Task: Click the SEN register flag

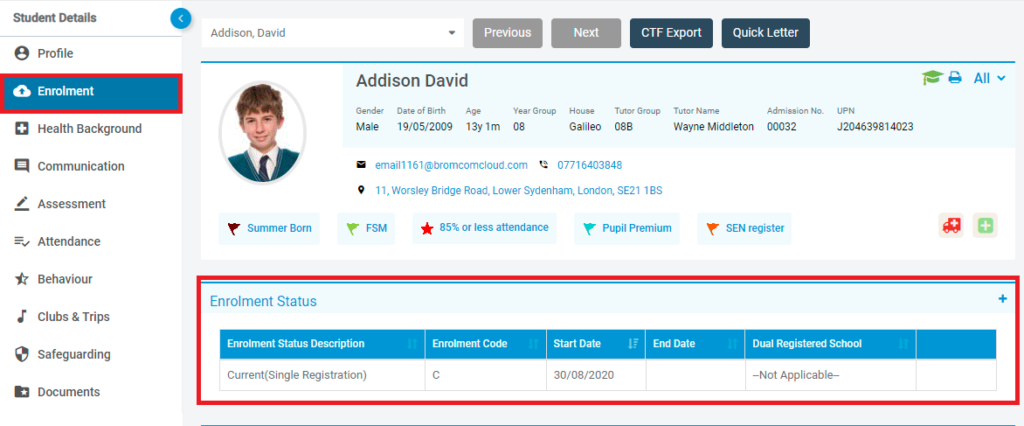Action: click(744, 229)
